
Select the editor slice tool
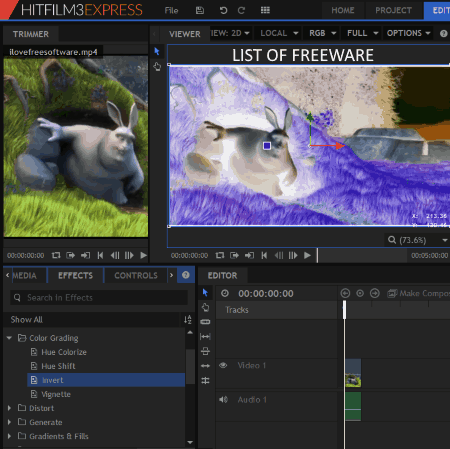tap(205, 322)
